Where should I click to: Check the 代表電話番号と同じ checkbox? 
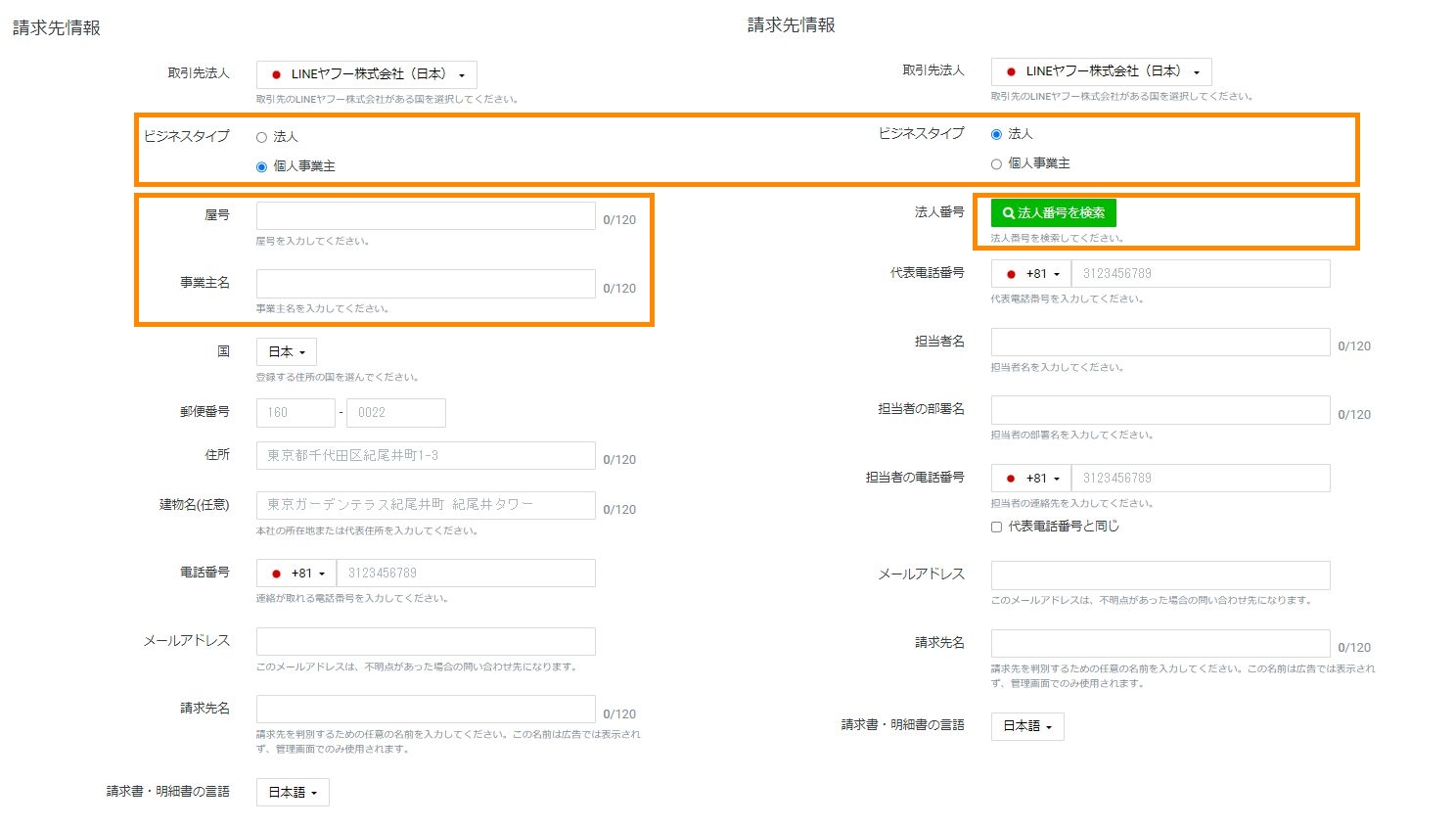click(996, 527)
